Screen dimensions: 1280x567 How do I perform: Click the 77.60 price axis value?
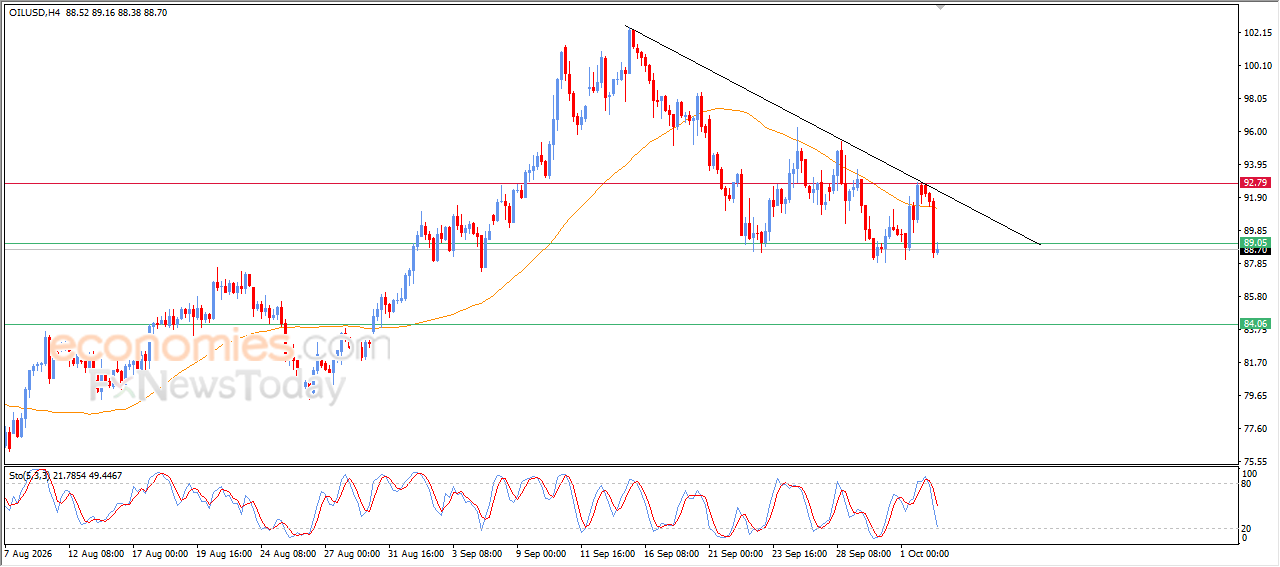pyautogui.click(x=1257, y=429)
